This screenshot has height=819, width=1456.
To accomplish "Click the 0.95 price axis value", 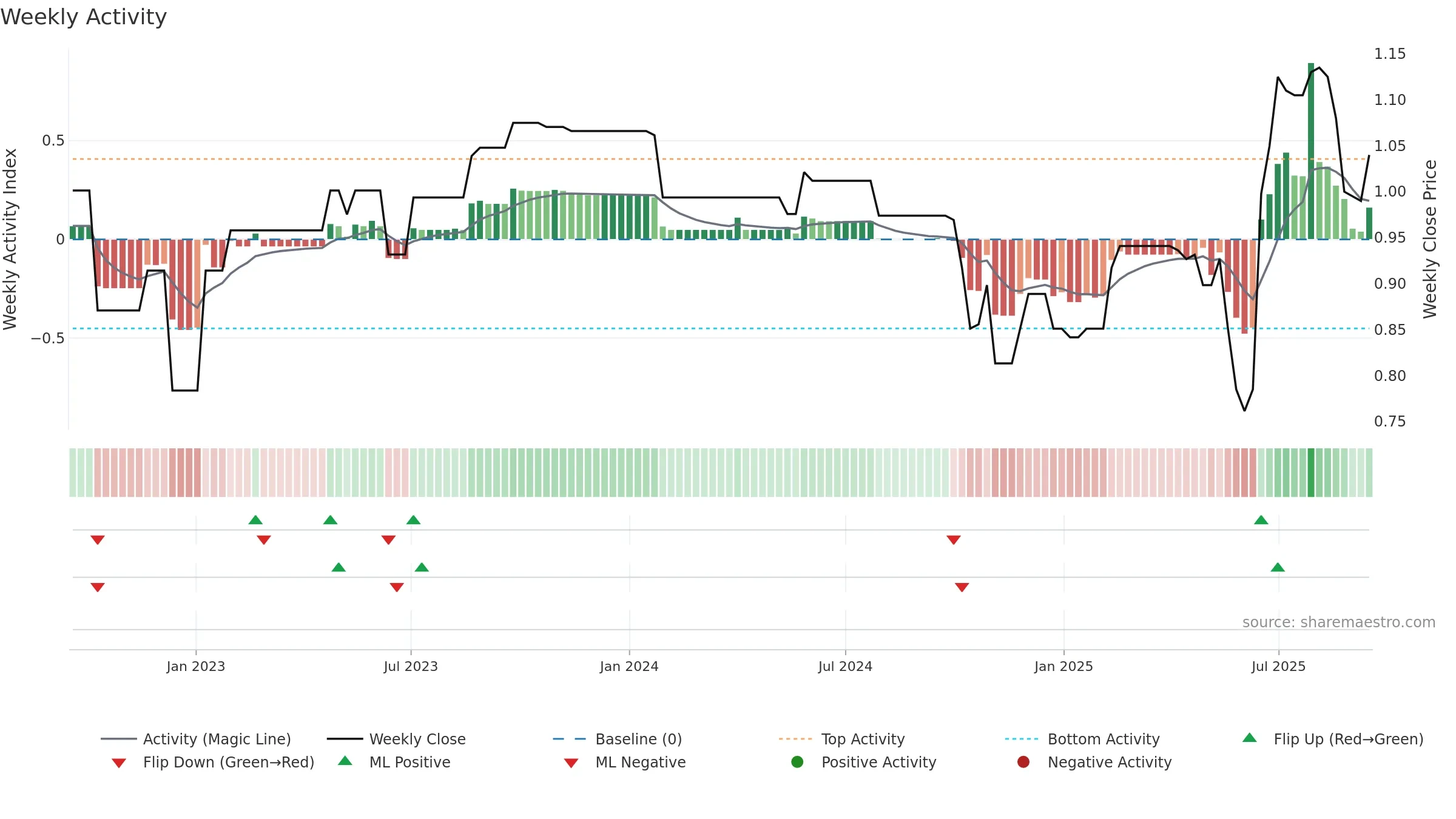I will [1390, 237].
